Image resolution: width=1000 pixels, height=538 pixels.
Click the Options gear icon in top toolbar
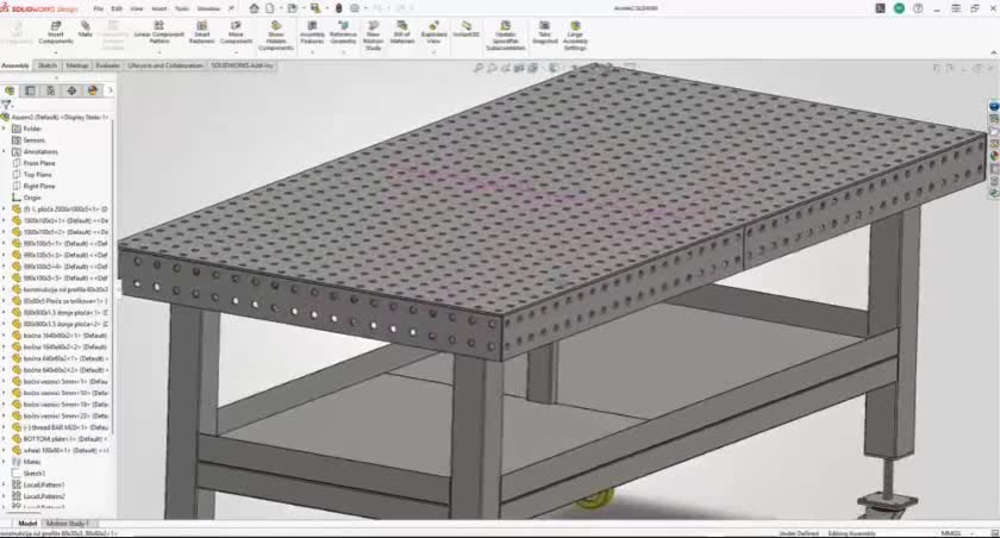(x=355, y=8)
